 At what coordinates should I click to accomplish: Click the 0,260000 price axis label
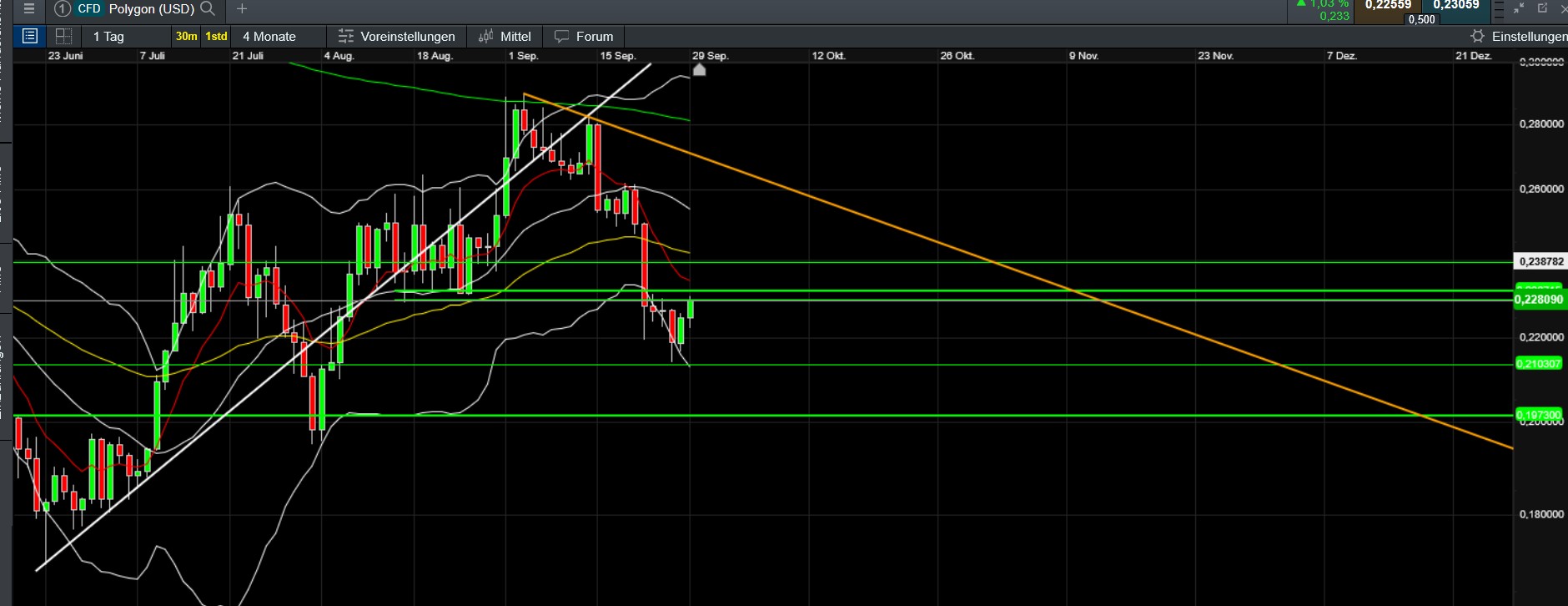[1541, 189]
